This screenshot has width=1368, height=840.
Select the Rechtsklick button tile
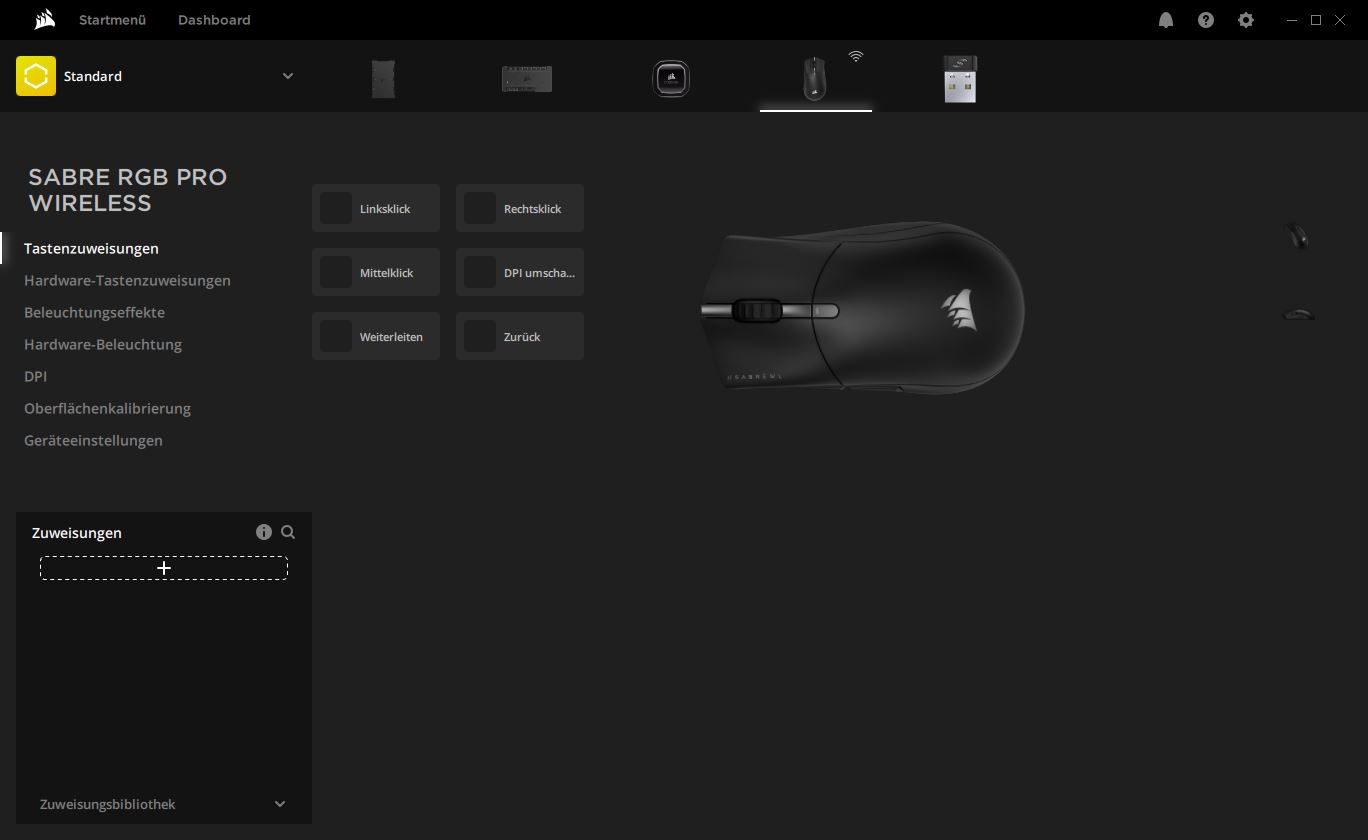click(520, 208)
